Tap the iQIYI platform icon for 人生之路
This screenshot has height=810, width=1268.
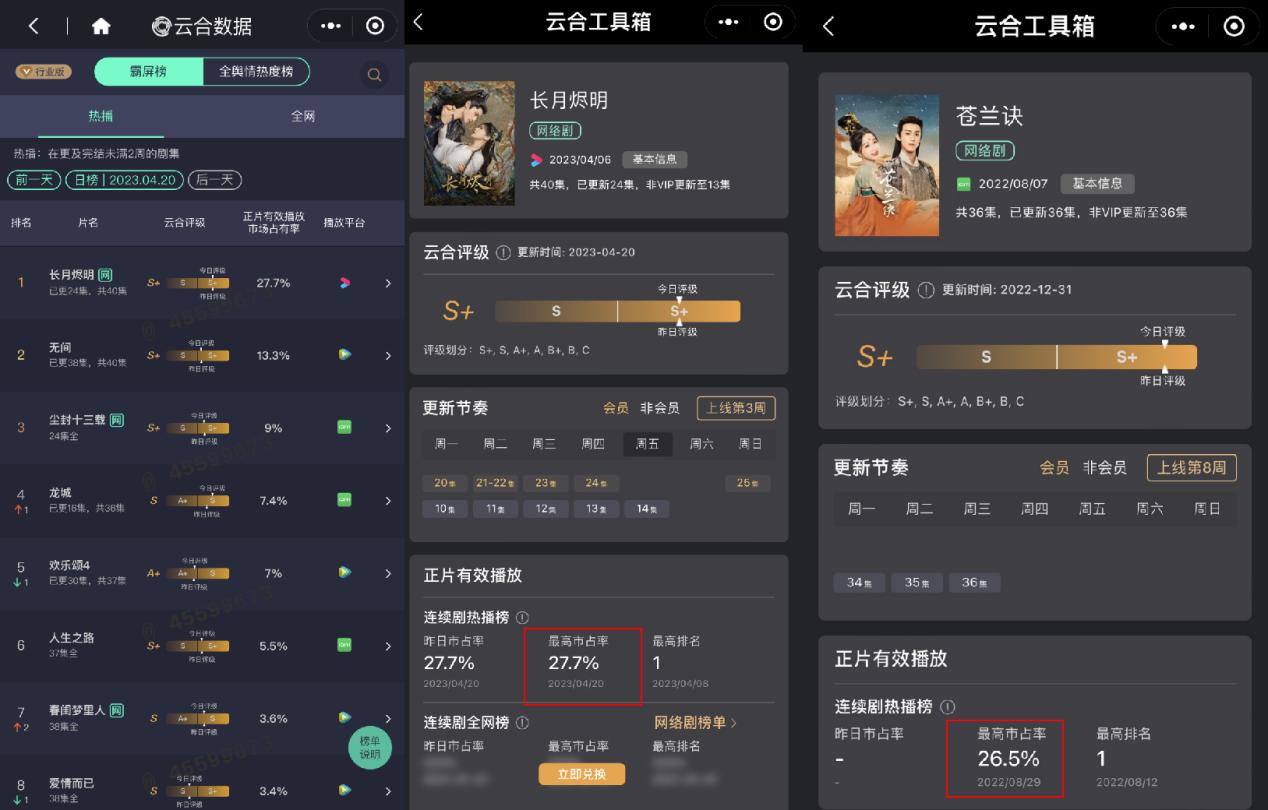344,645
